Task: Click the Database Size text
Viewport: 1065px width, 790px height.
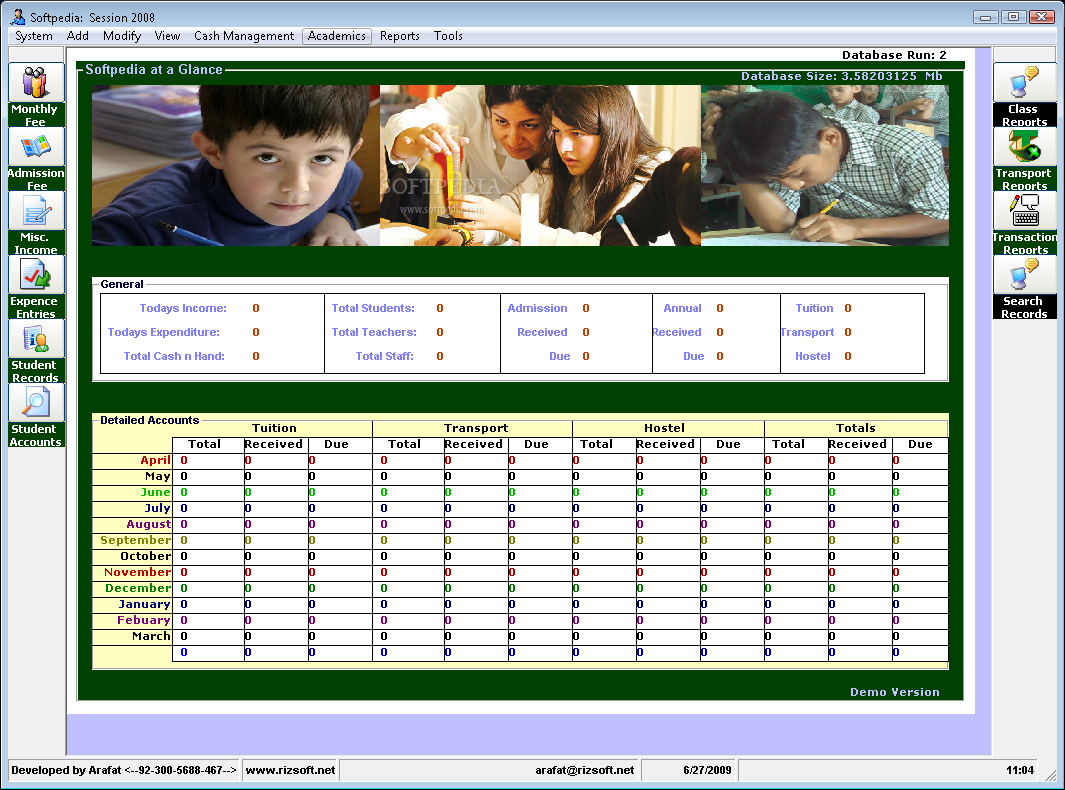Action: pyautogui.click(x=842, y=76)
